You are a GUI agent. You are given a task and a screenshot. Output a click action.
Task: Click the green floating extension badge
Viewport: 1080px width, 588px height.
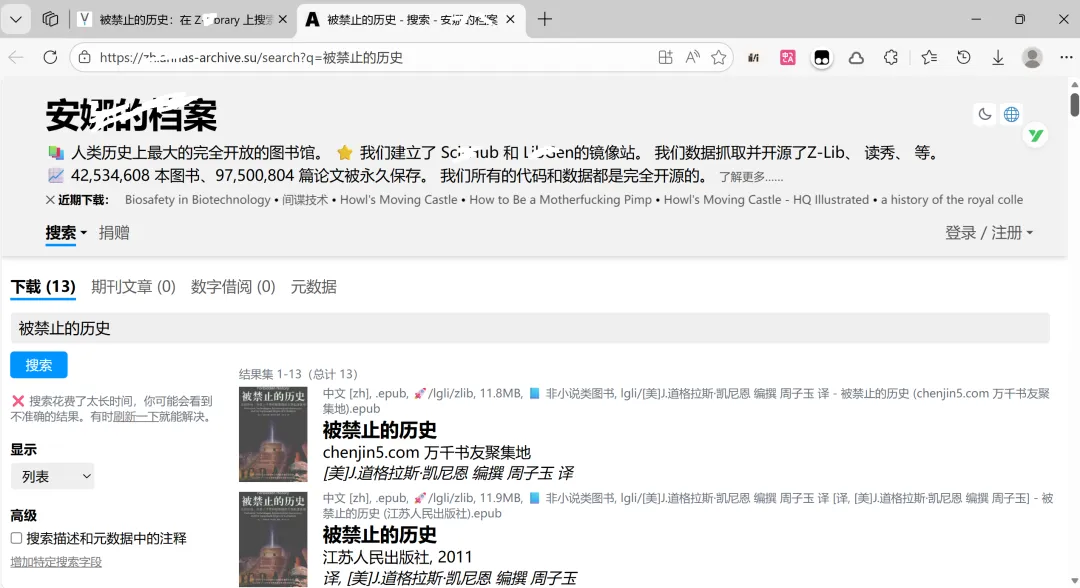[1035, 136]
